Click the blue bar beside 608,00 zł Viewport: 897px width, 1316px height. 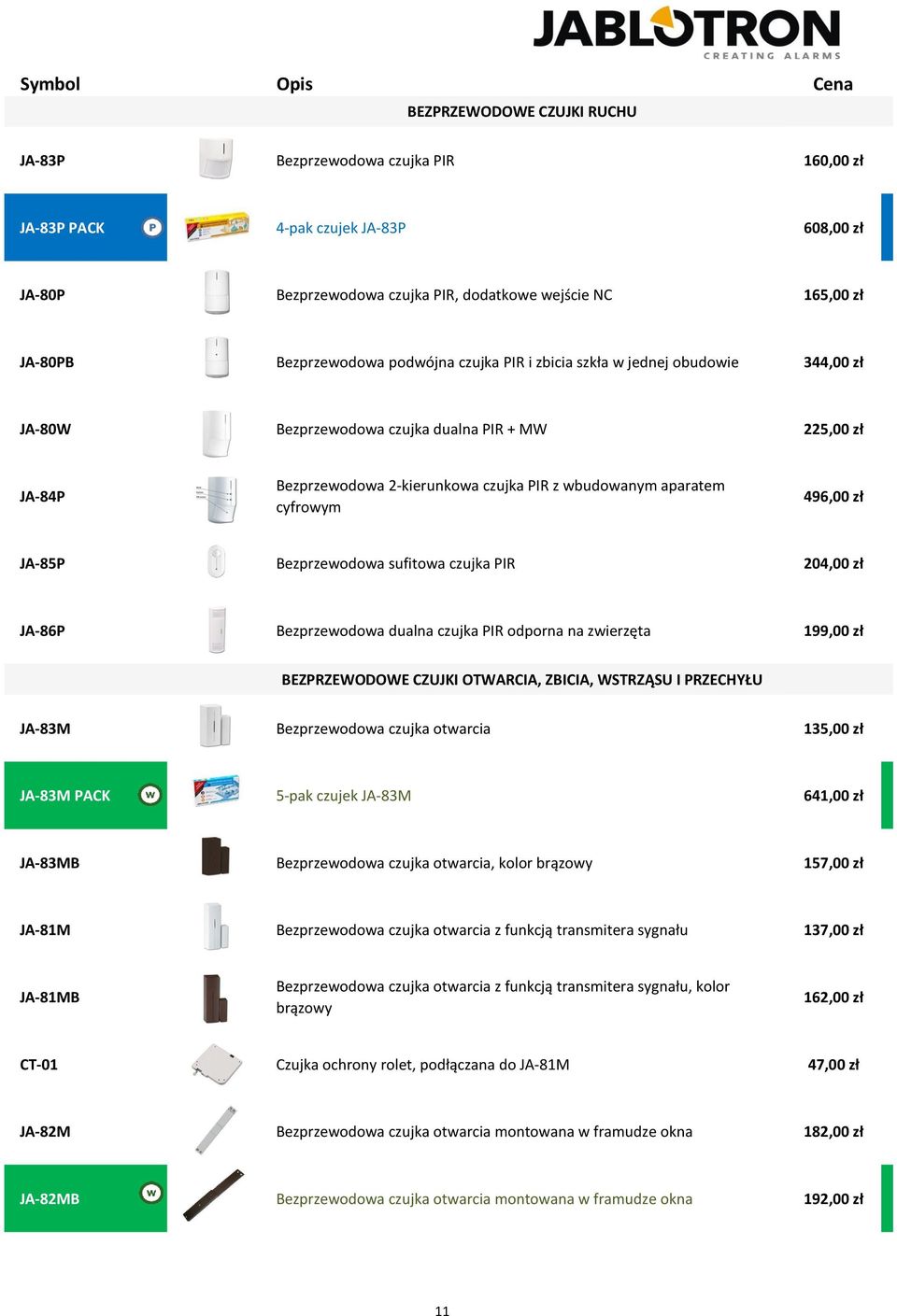pyautogui.click(x=887, y=227)
